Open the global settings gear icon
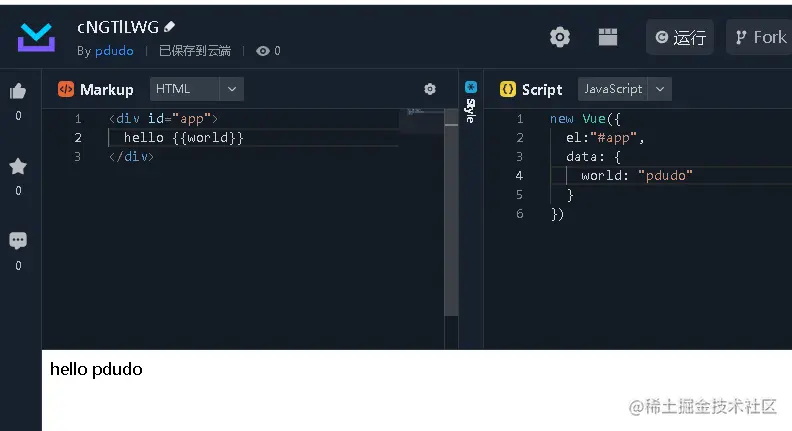The width and height of the screenshot is (792, 431). coord(560,37)
